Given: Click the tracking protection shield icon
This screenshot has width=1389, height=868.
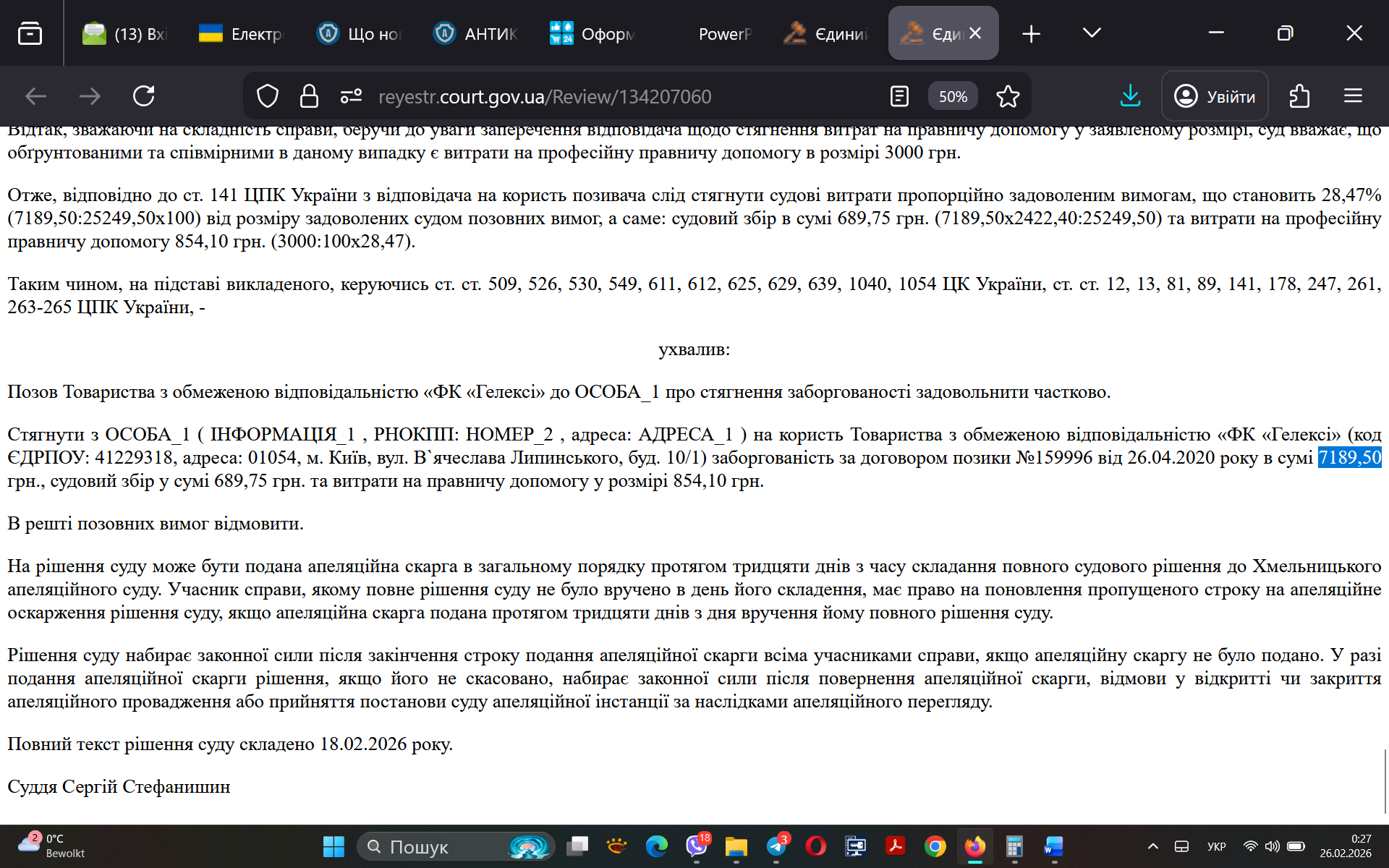Looking at the screenshot, I should pyautogui.click(x=268, y=96).
